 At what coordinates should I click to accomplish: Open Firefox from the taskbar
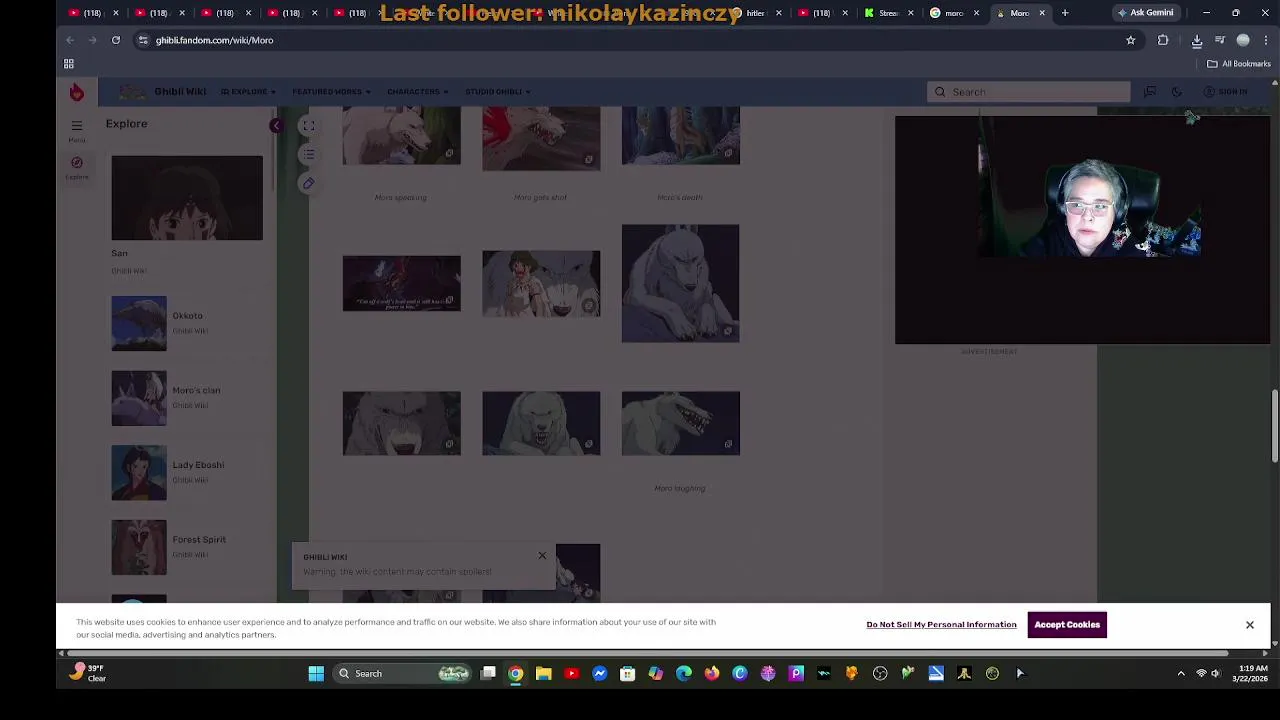click(711, 674)
